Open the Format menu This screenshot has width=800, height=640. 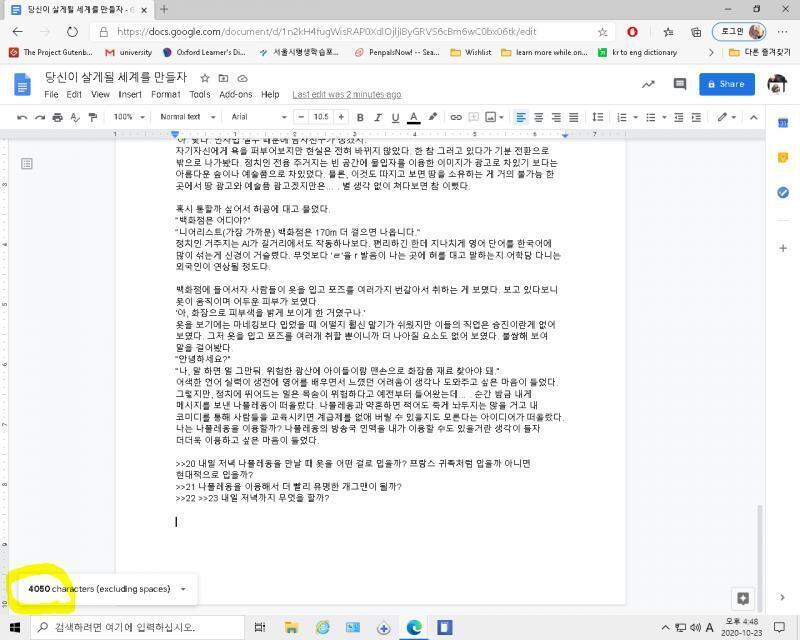[x=166, y=94]
